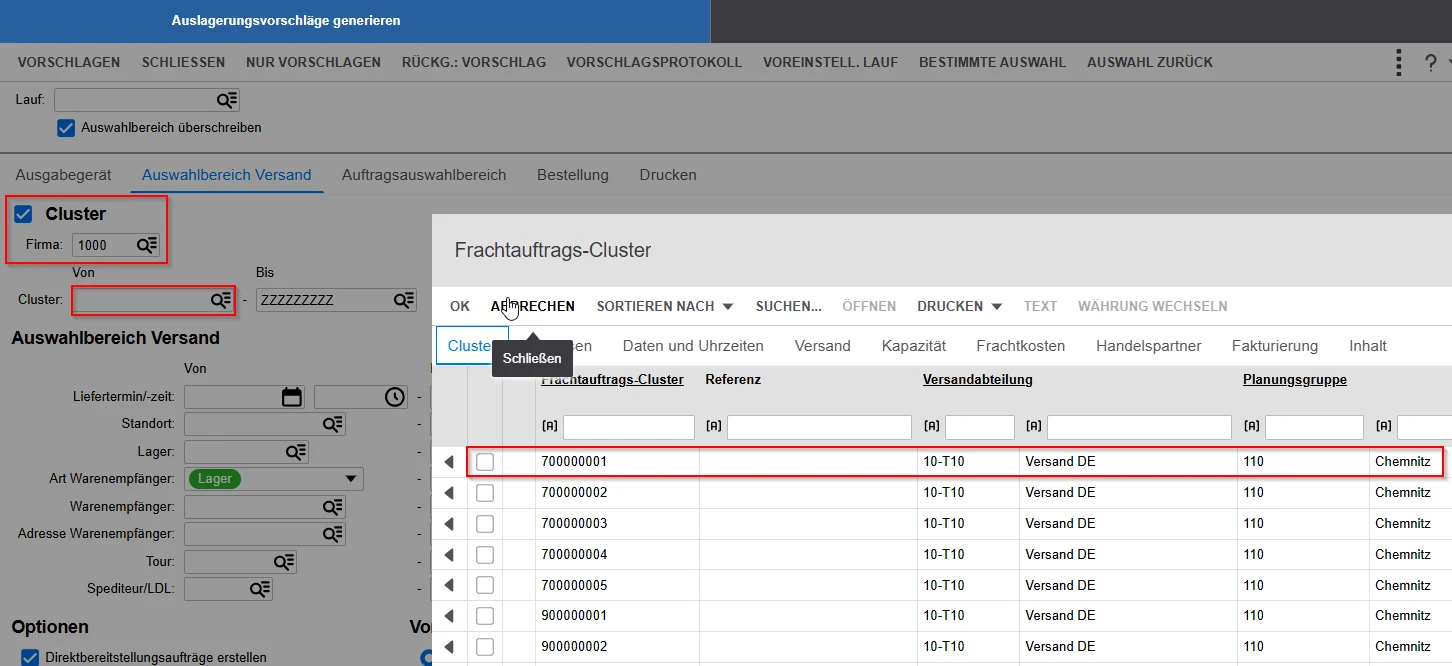The width and height of the screenshot is (1452, 666).
Task: Click filter [A] icon under Frachtauftrags-Cluster column
Action: [x=549, y=426]
